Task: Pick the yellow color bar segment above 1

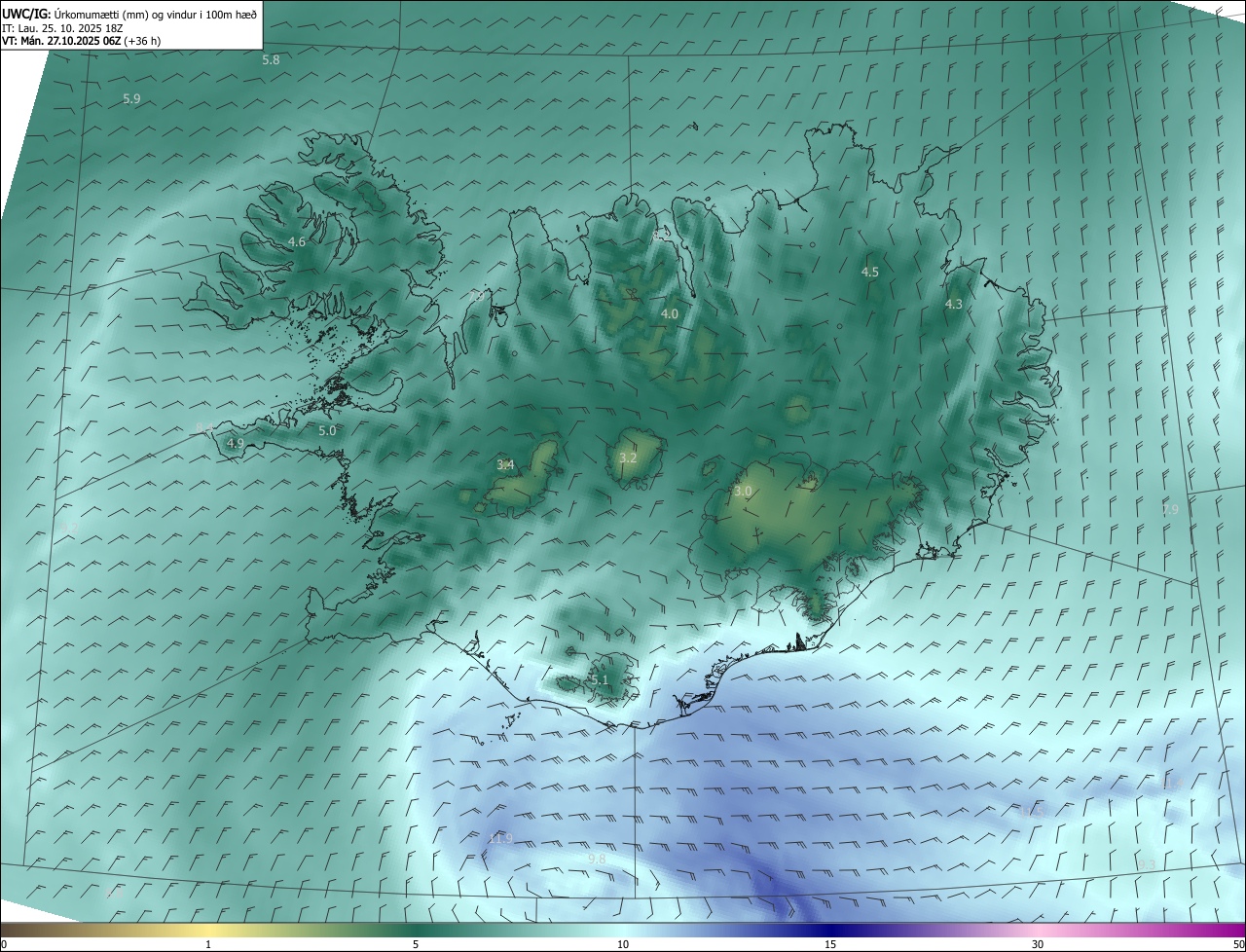Action: [208, 931]
